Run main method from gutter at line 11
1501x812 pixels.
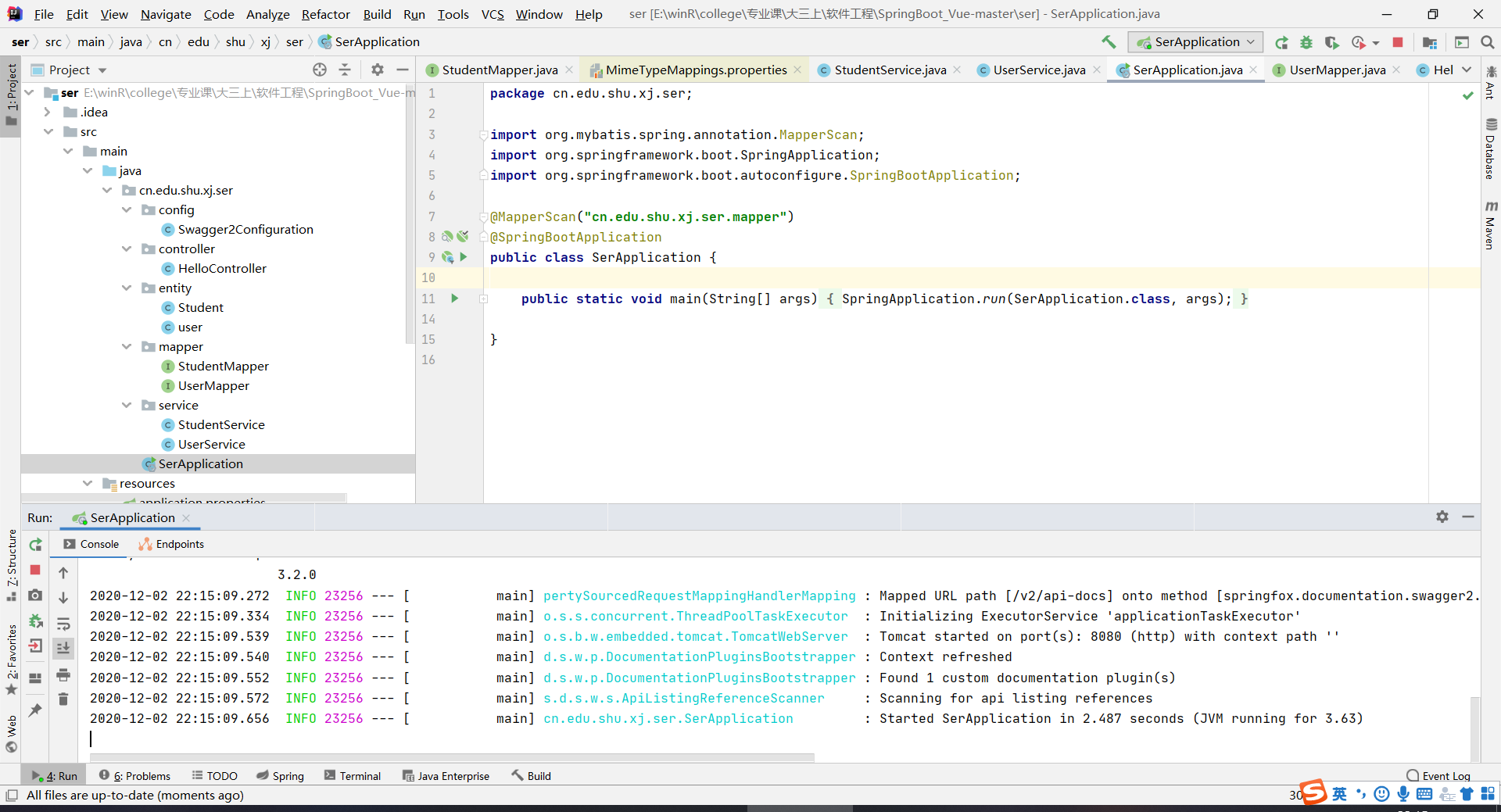[x=455, y=299]
